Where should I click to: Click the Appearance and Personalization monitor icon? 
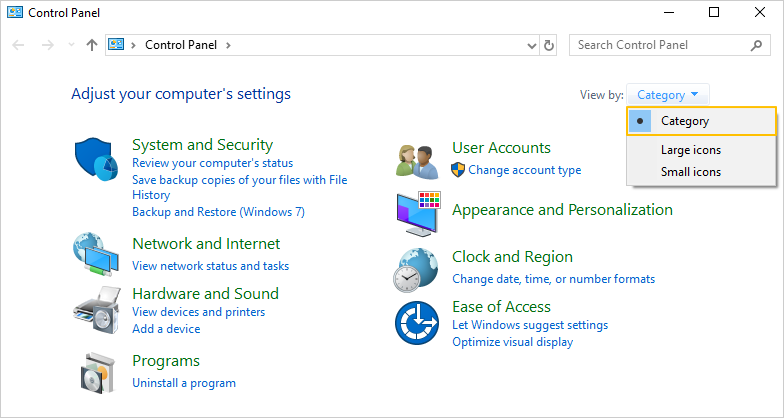pyautogui.click(x=418, y=213)
